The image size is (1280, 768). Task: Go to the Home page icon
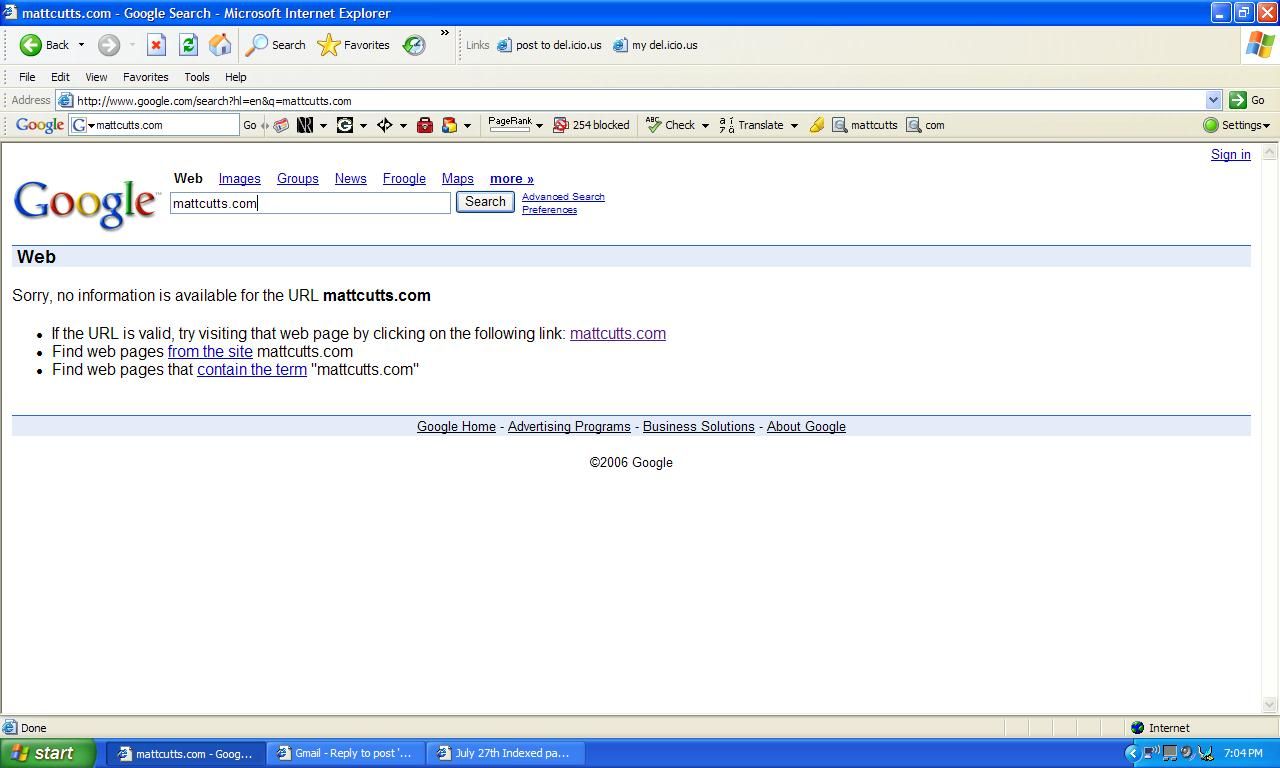220,45
